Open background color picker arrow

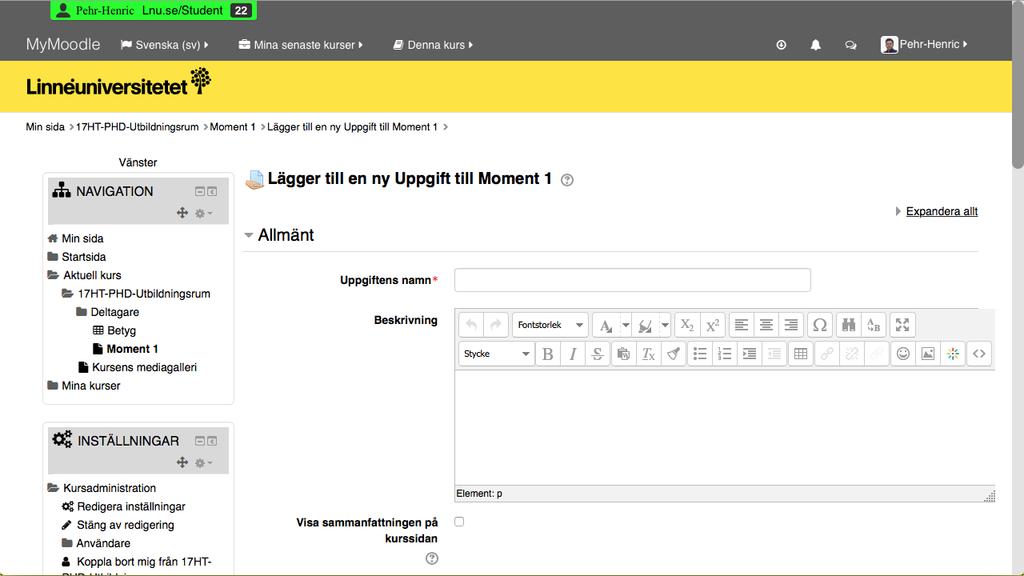664,325
